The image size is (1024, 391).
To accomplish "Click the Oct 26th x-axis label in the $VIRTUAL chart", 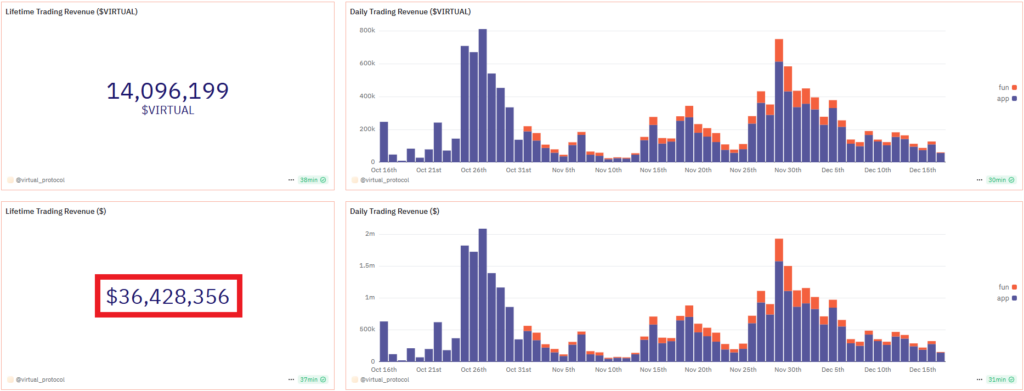I will 473,170.
